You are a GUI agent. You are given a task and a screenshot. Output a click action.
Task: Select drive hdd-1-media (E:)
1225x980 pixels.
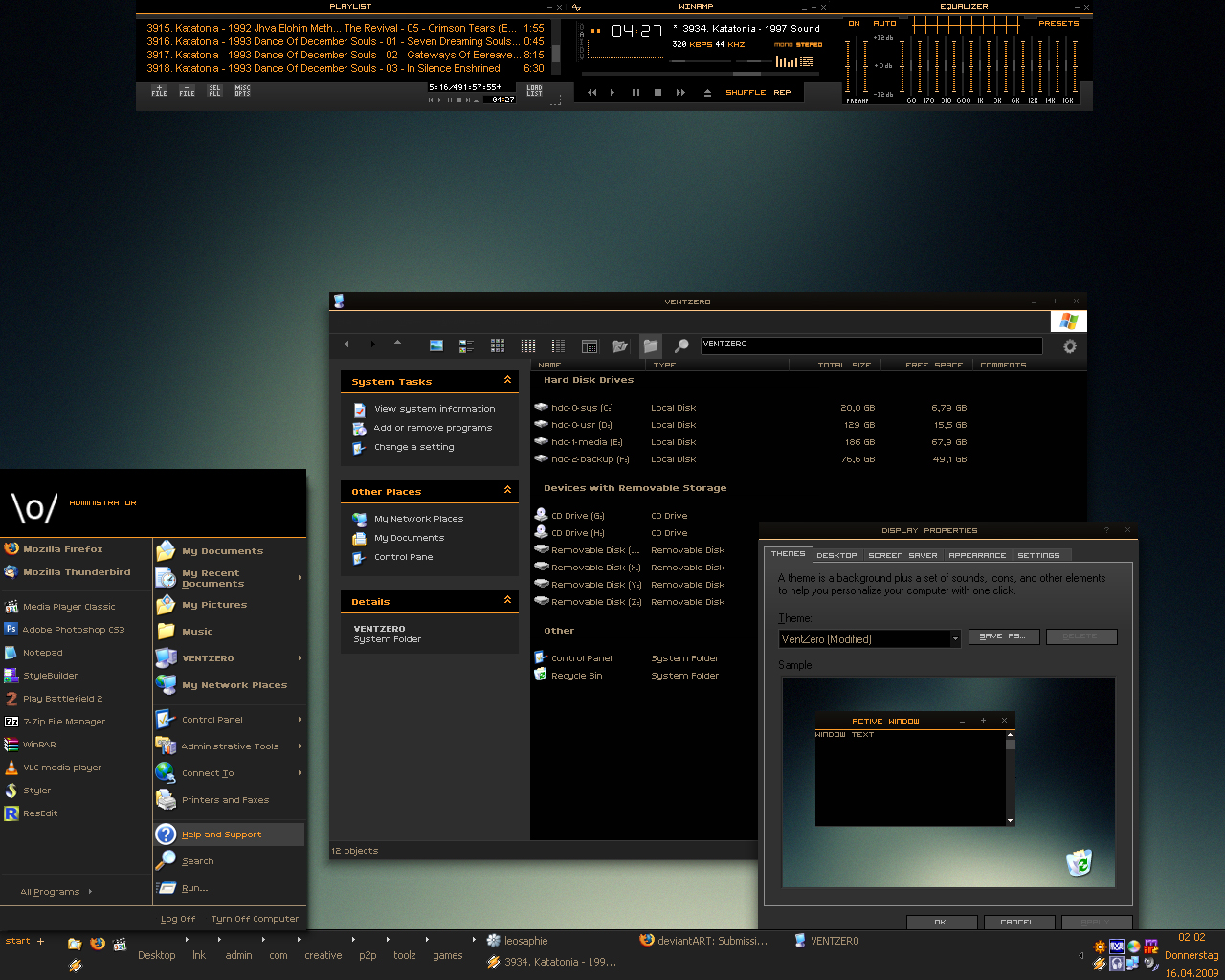point(578,442)
